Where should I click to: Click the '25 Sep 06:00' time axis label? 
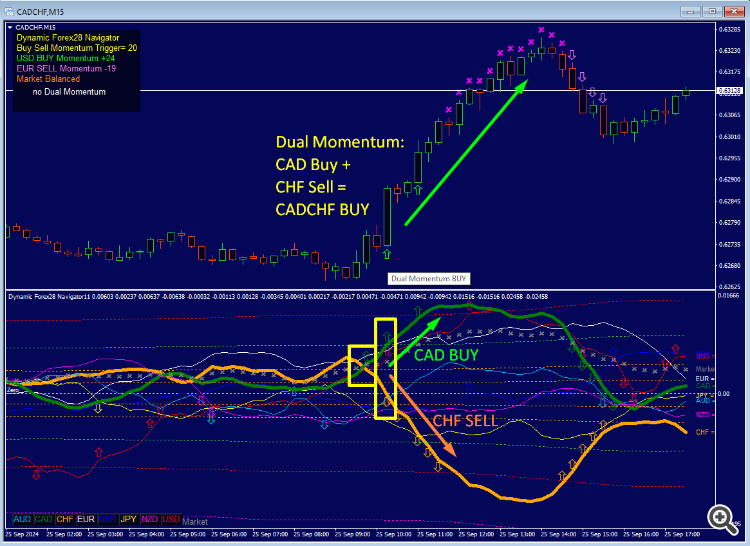click(x=229, y=535)
